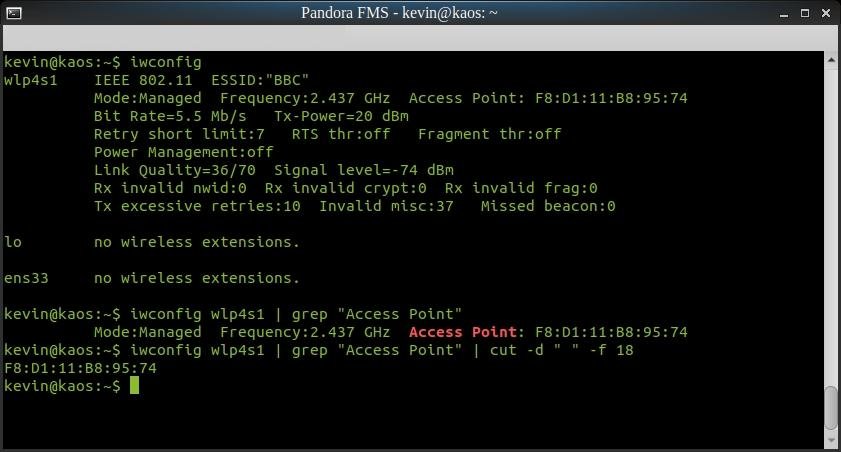Minimize the Pandora FMS terminal window

tap(784, 14)
